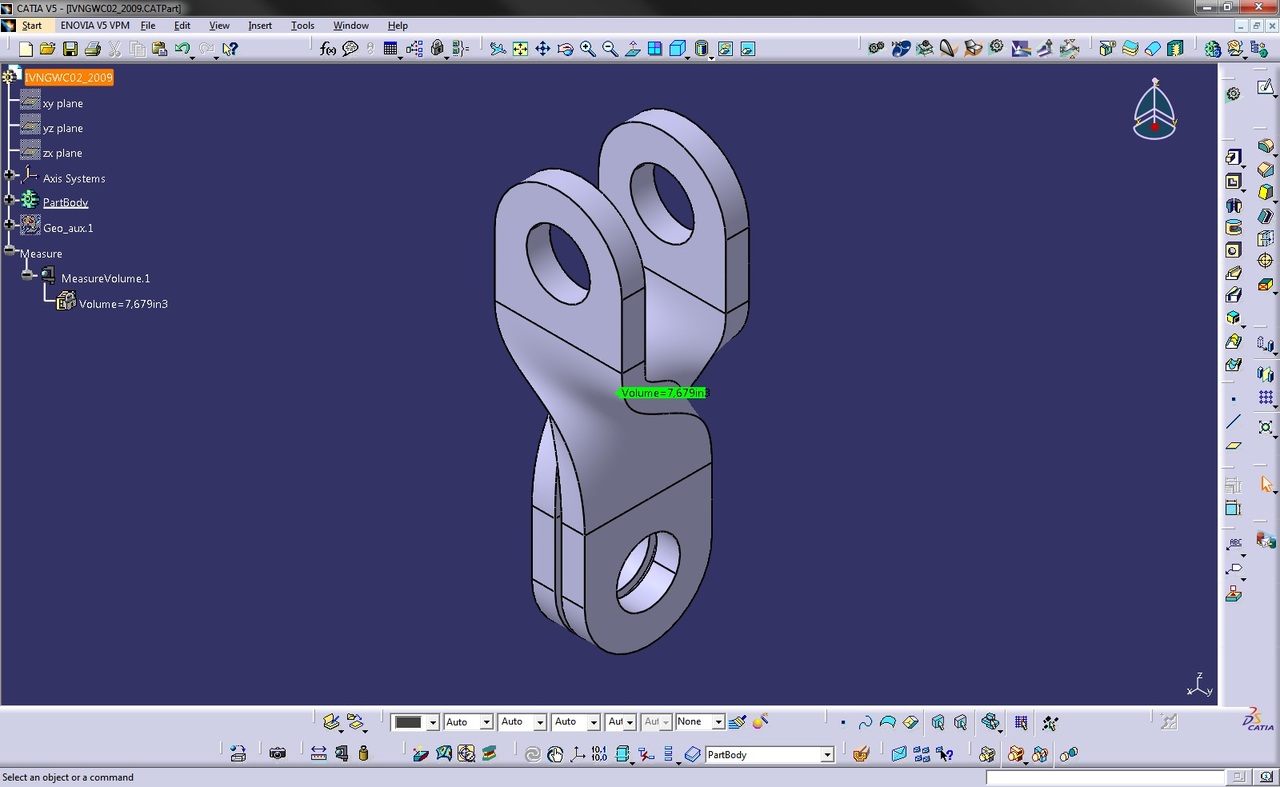Click the Print icon
1280x787 pixels.
(x=92, y=48)
